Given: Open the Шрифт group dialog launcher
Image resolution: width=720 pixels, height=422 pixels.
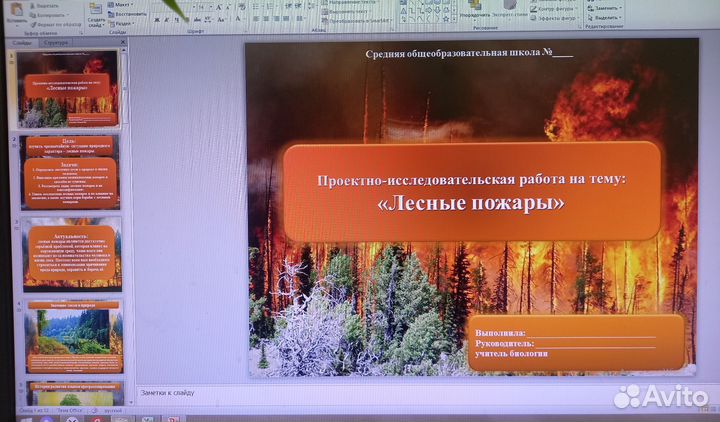Looking at the screenshot, I should (x=247, y=31).
